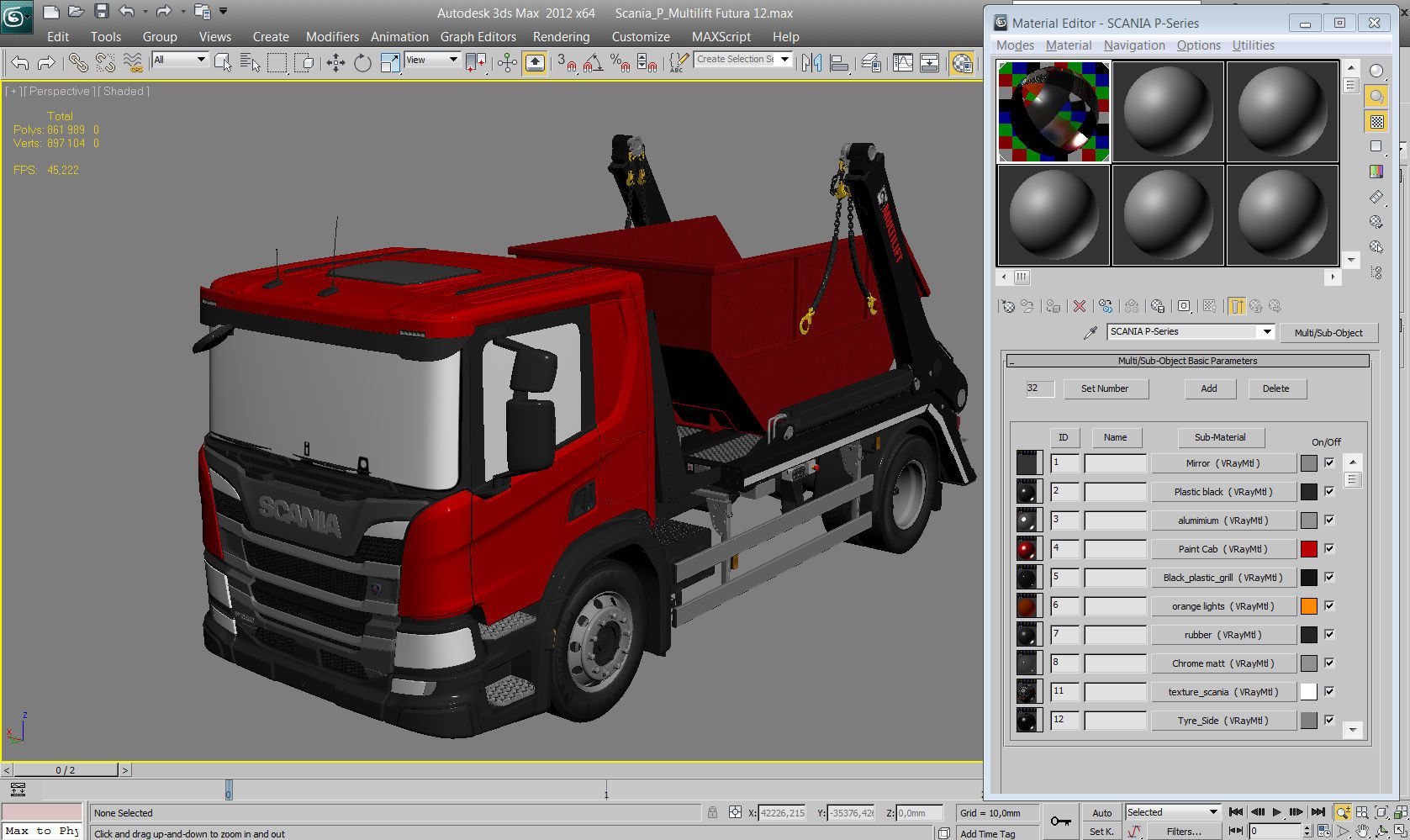
Task: Click the Align tool icon
Action: 838,62
